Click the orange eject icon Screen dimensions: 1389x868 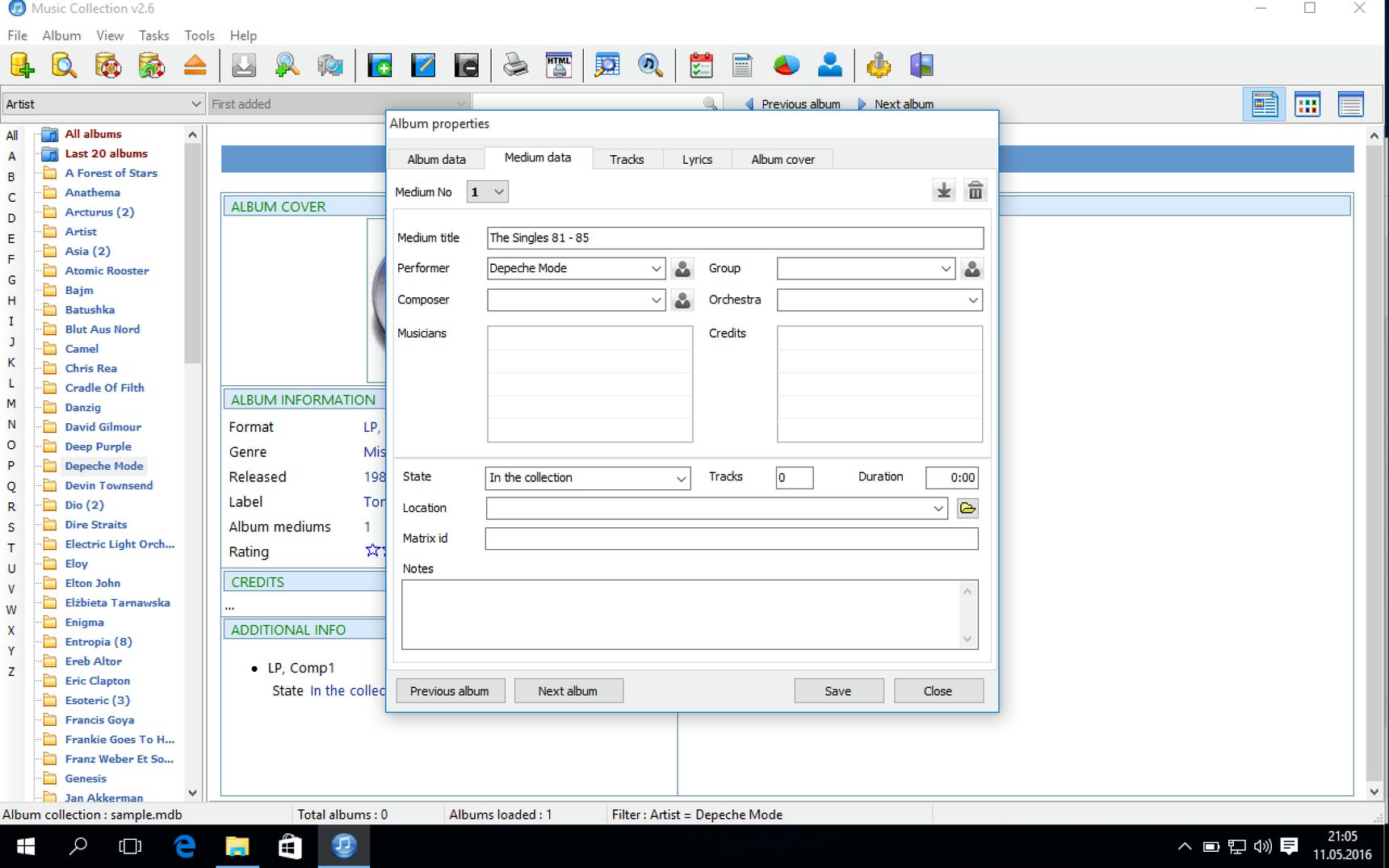[195, 65]
